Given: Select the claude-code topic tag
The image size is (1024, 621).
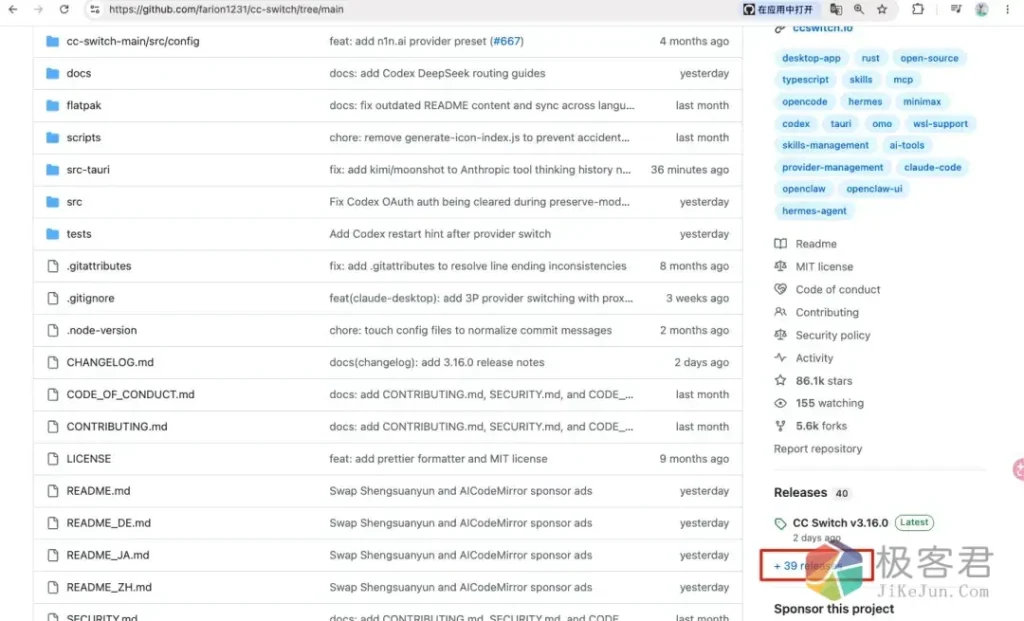Looking at the screenshot, I should (x=932, y=167).
